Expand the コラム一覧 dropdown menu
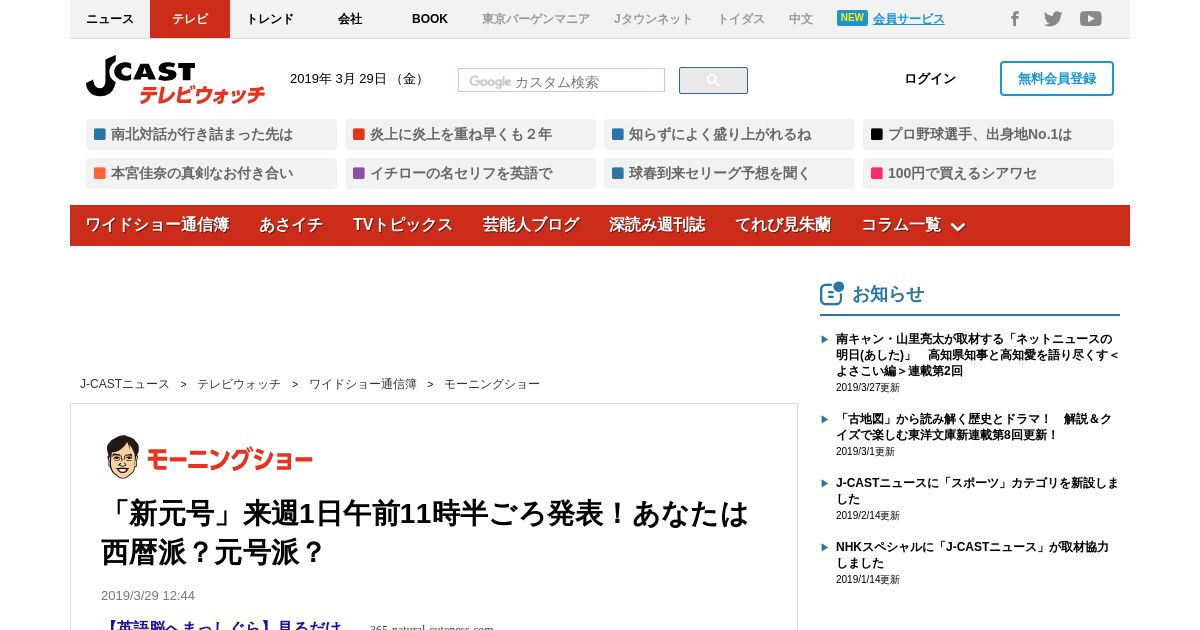Viewport: 1200px width, 630px height. (x=913, y=225)
